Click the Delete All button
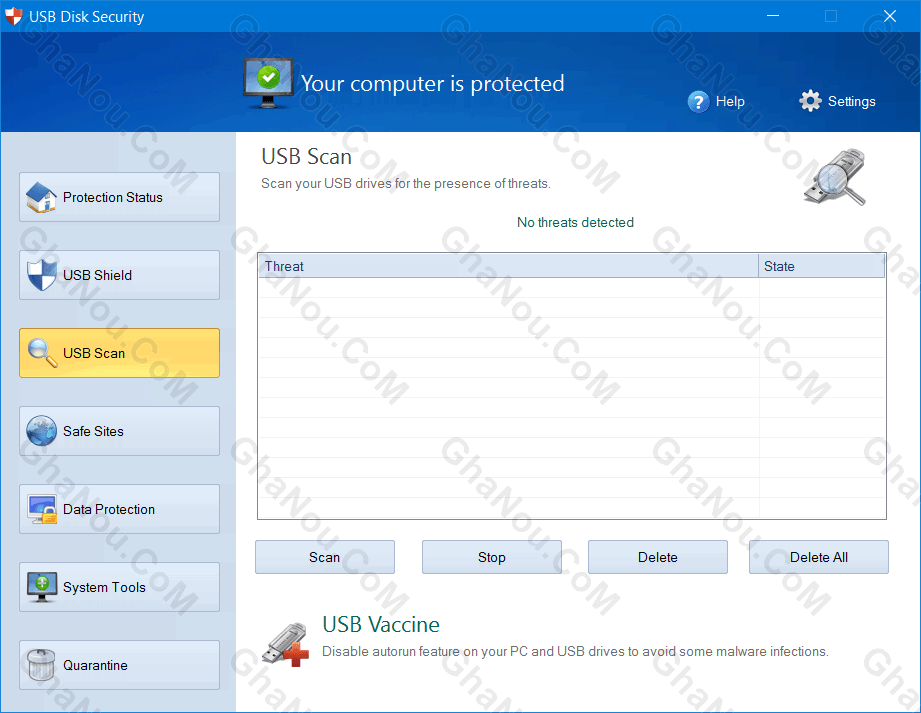 pyautogui.click(x=819, y=557)
